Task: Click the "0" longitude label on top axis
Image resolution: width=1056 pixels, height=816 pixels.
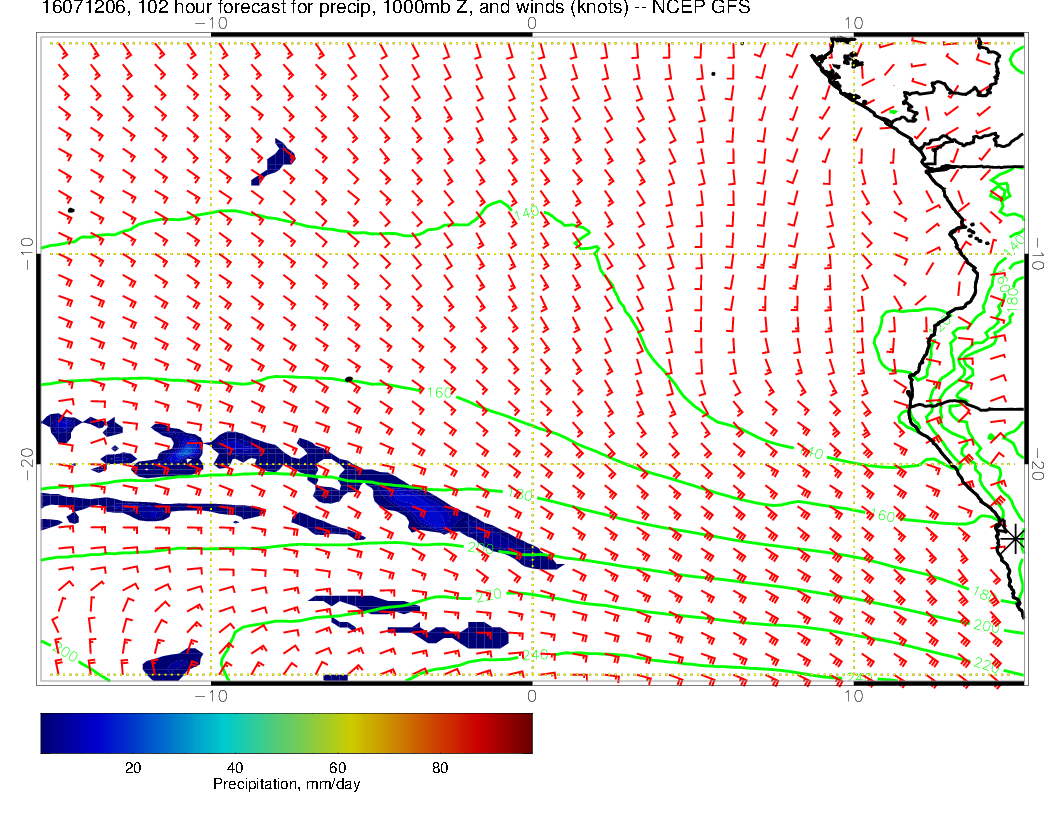Action: coord(532,23)
